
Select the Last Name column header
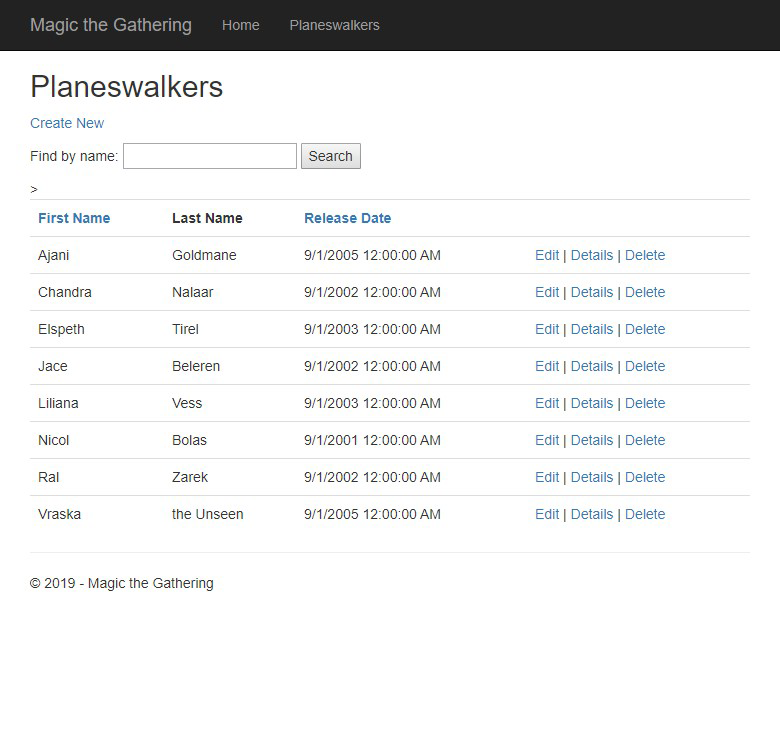207,218
